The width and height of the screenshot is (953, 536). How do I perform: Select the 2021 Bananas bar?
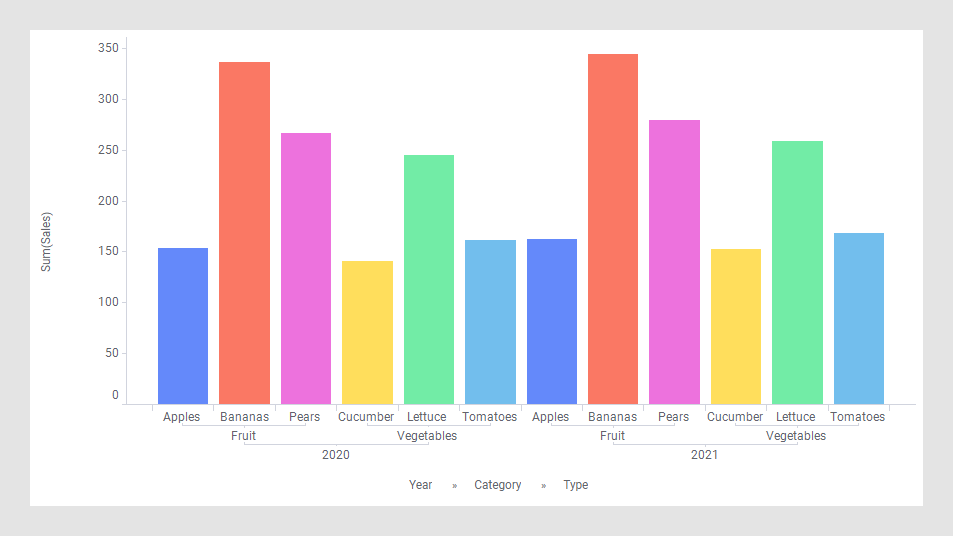(x=613, y=229)
